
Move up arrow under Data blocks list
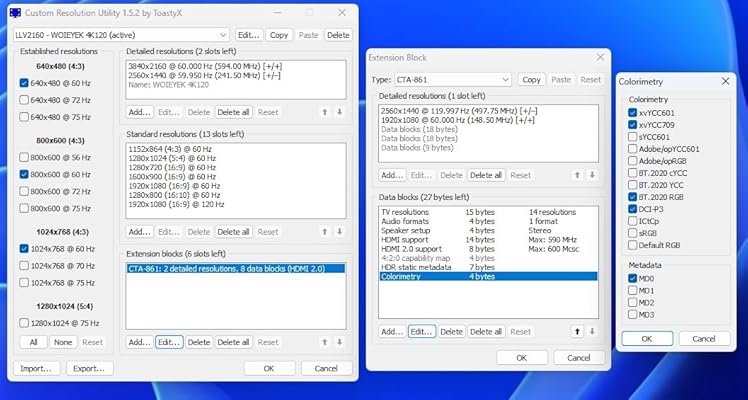(577, 331)
